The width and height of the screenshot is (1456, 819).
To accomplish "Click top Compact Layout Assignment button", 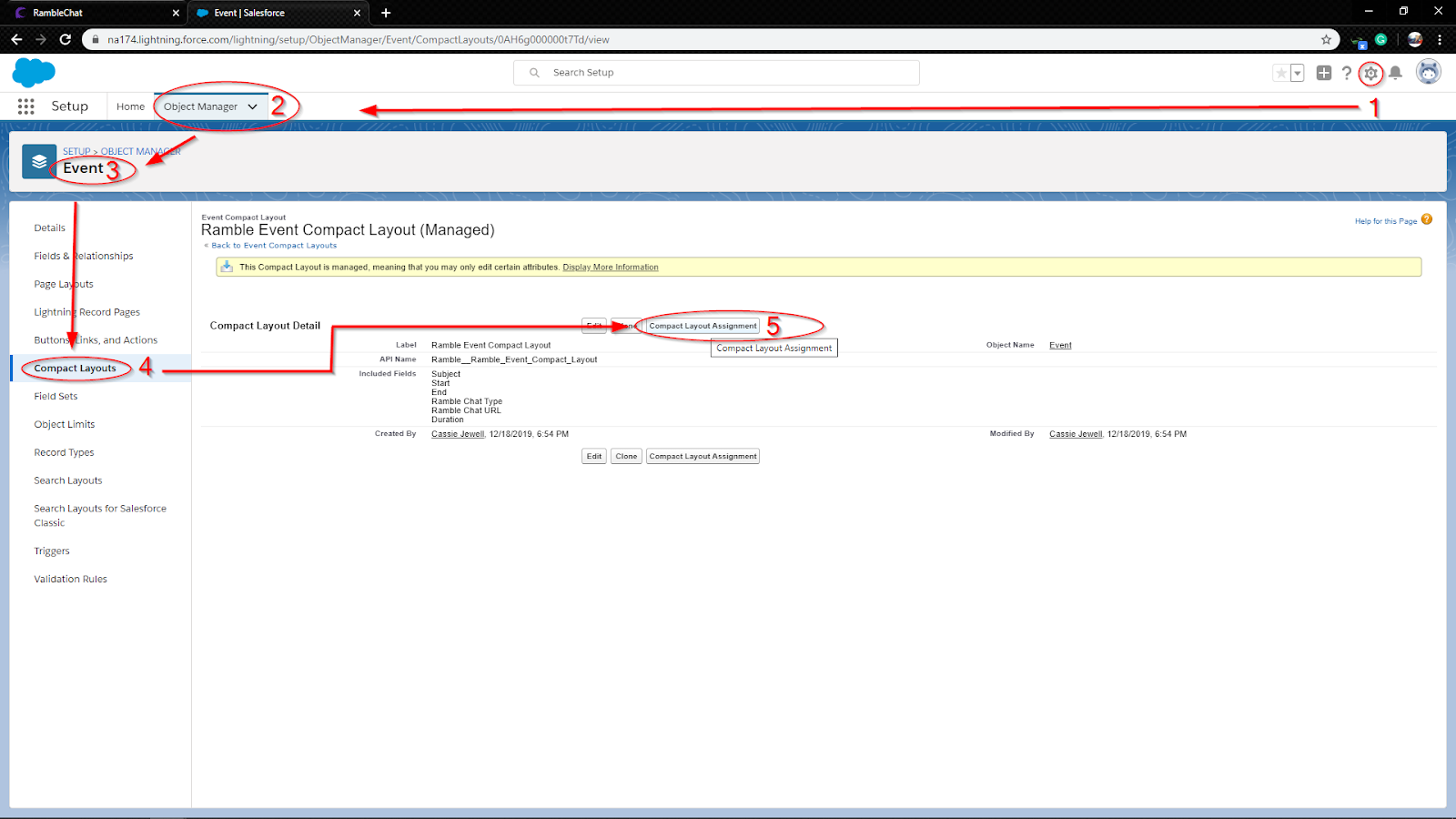I will [x=703, y=326].
